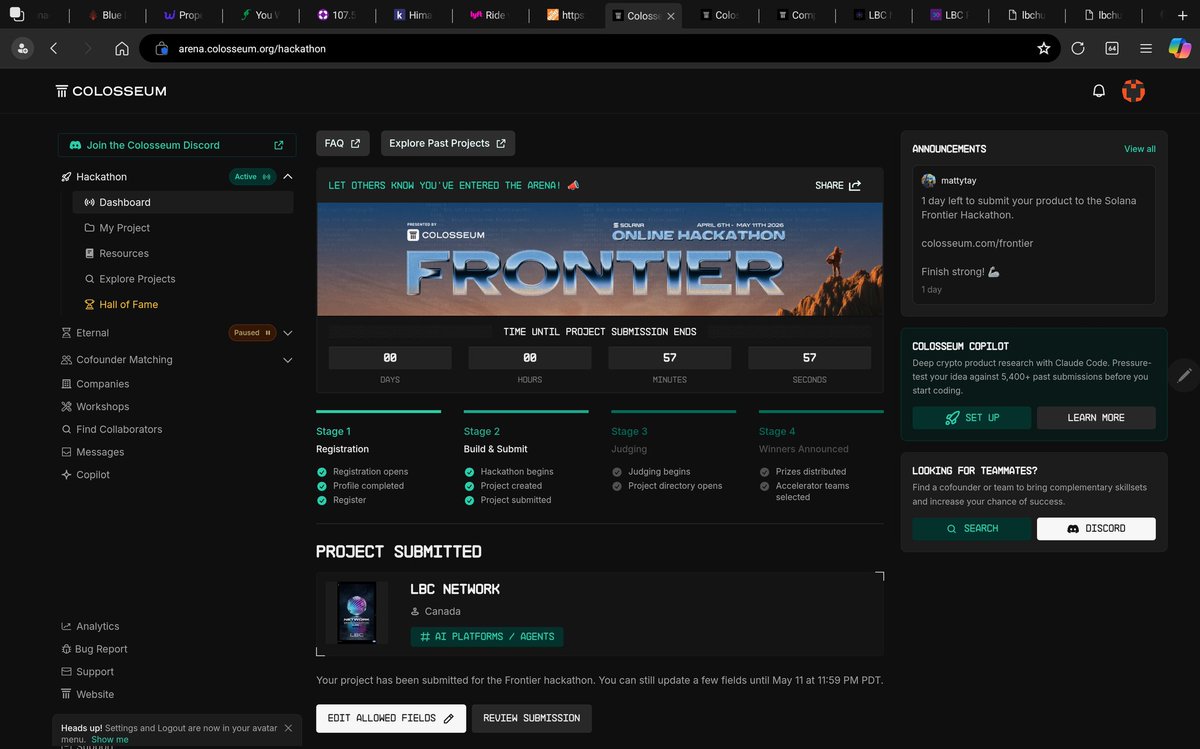
Task: Click Explore Past Projects
Action: [x=447, y=143]
